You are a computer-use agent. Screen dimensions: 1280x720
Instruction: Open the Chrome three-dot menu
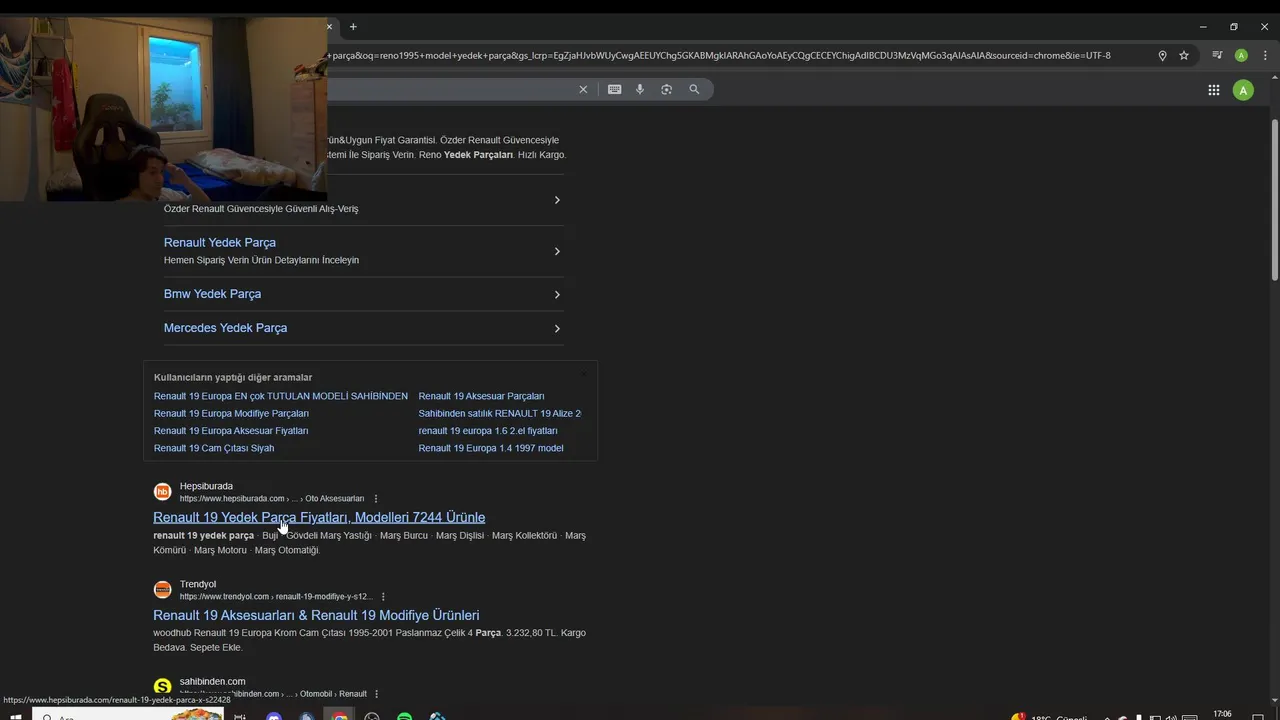click(1264, 56)
